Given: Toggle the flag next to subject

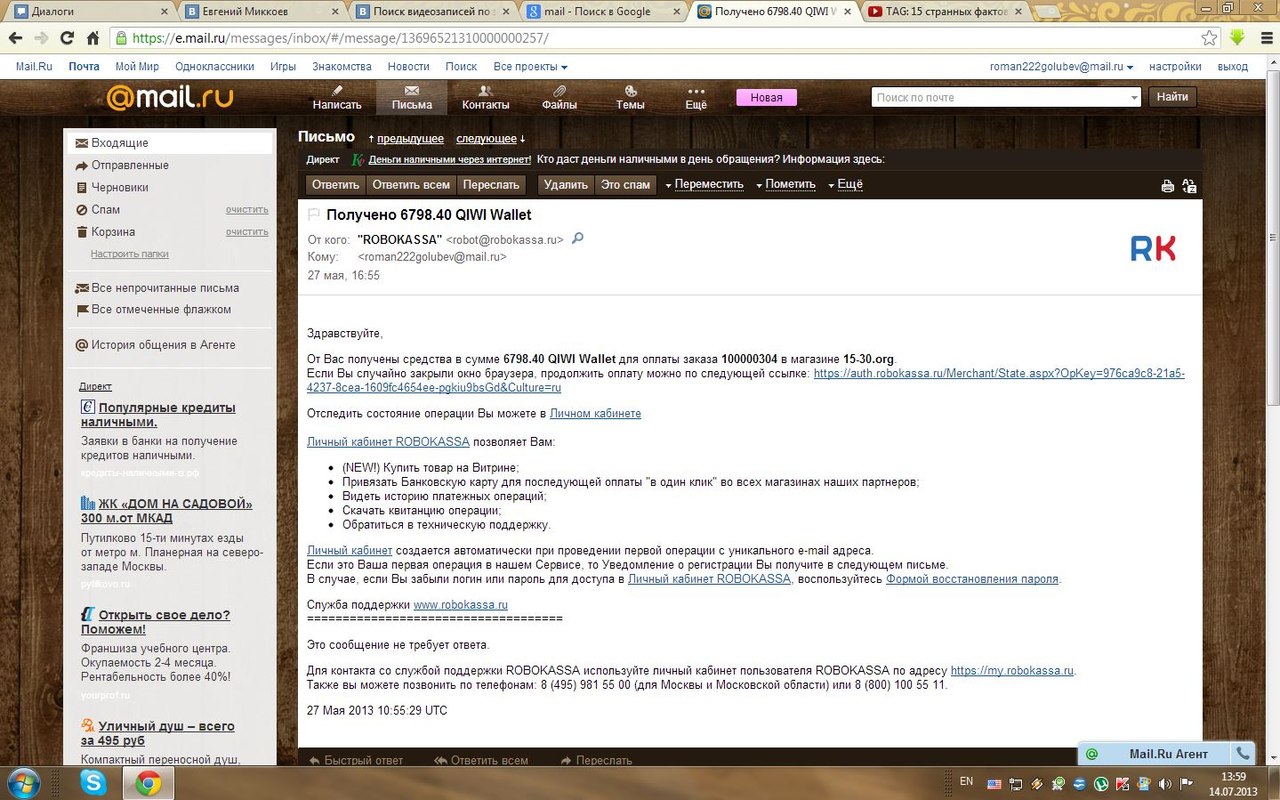Looking at the screenshot, I should [x=313, y=214].
